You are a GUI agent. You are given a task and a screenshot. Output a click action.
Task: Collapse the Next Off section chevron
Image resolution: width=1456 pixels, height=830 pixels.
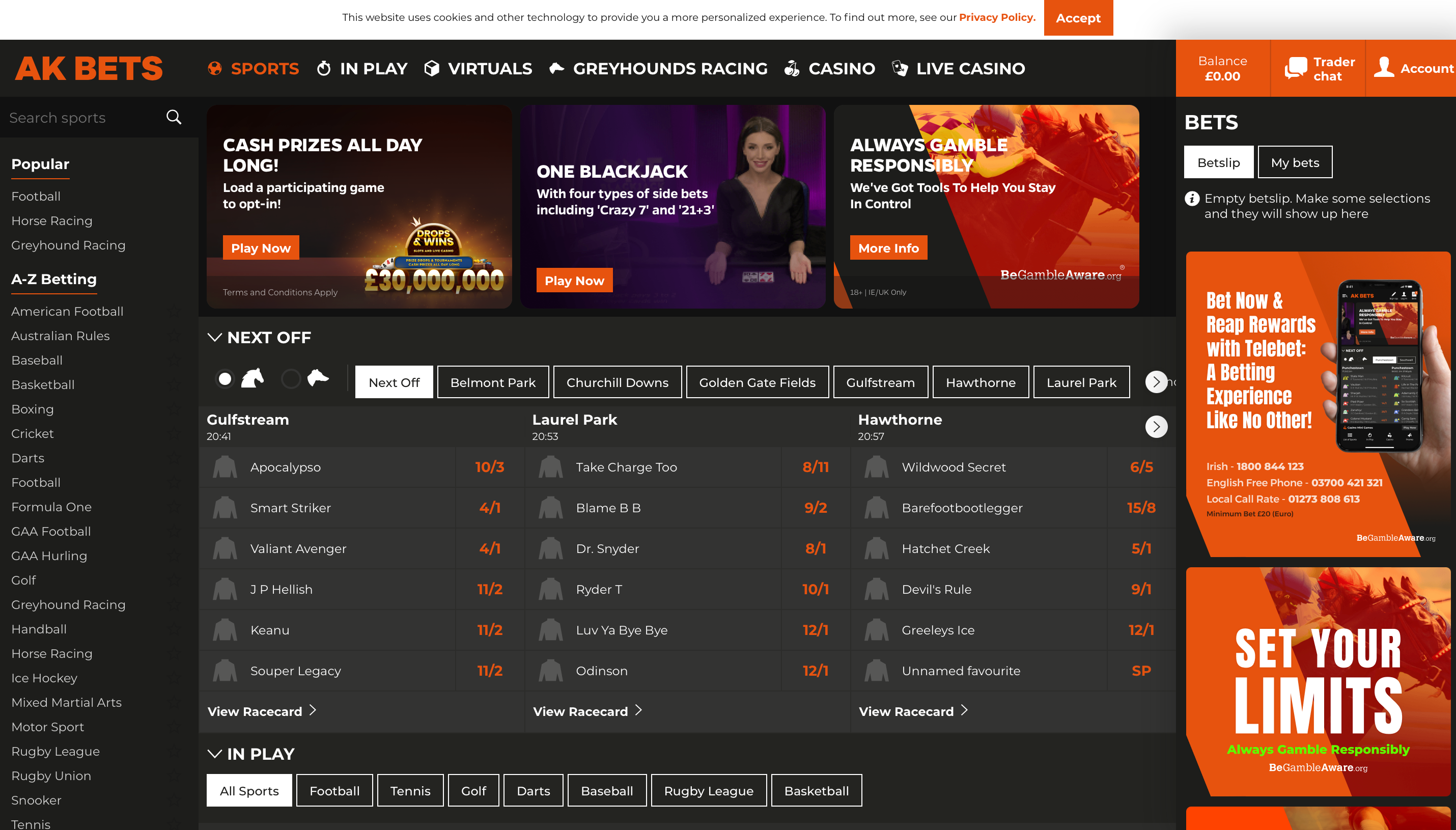point(214,337)
